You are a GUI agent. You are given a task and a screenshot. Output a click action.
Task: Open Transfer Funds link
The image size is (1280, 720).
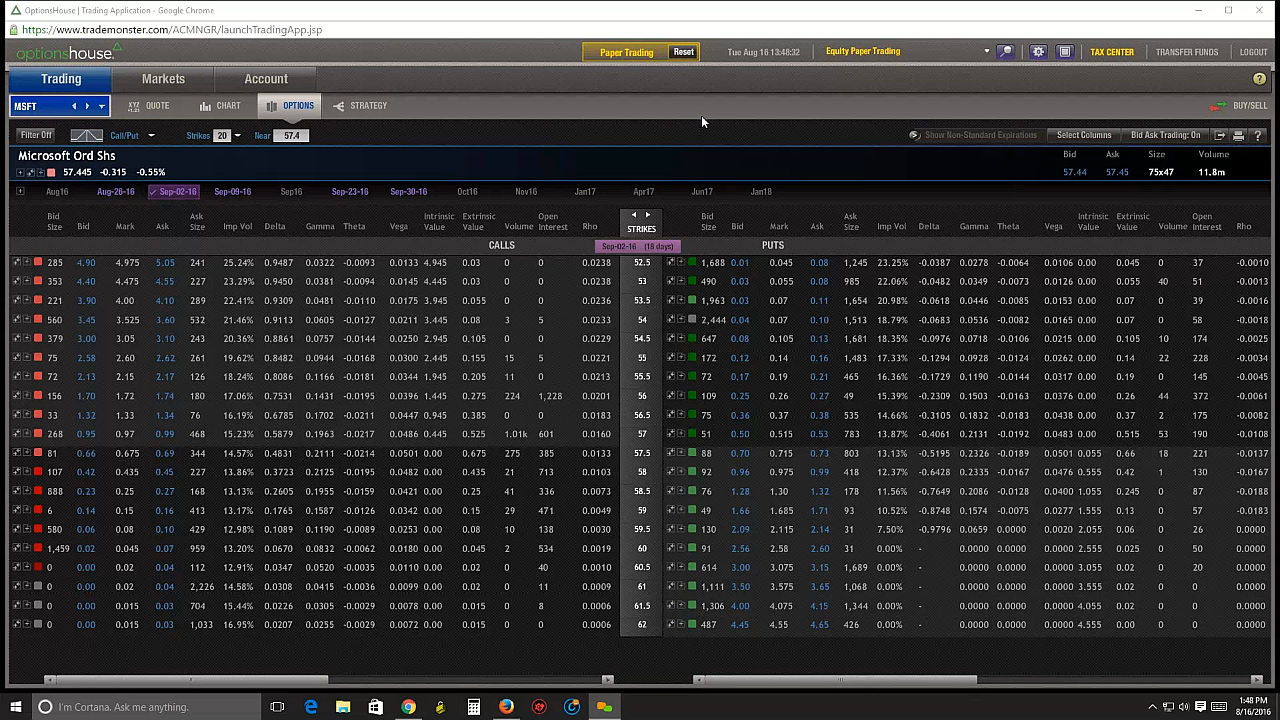(x=1187, y=52)
